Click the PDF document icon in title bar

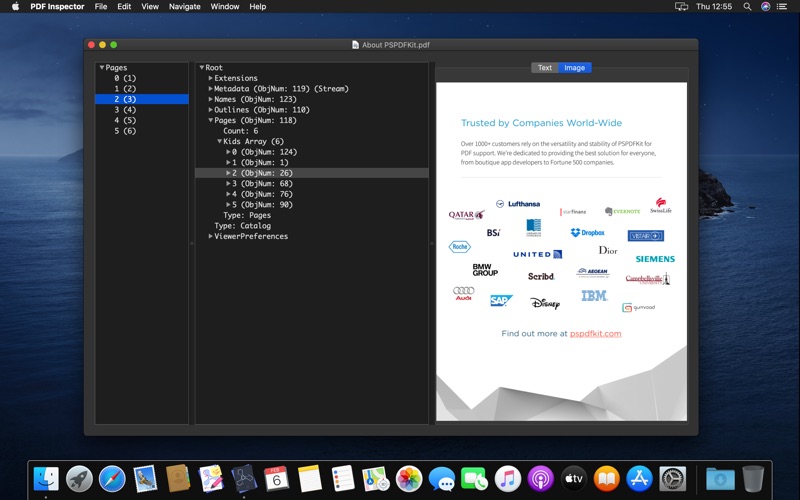[356, 45]
